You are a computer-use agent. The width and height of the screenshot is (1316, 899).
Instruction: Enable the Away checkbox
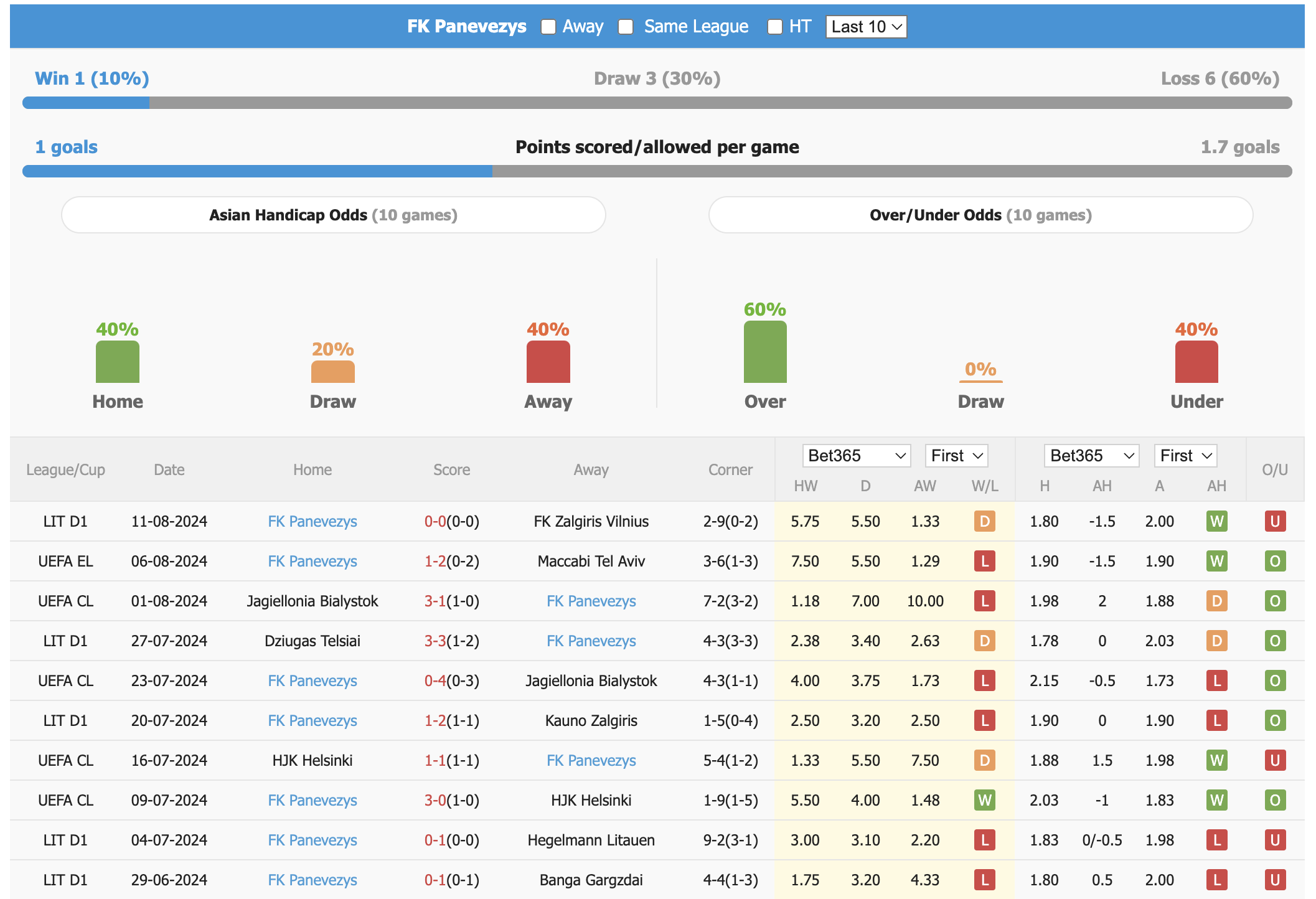click(x=548, y=27)
